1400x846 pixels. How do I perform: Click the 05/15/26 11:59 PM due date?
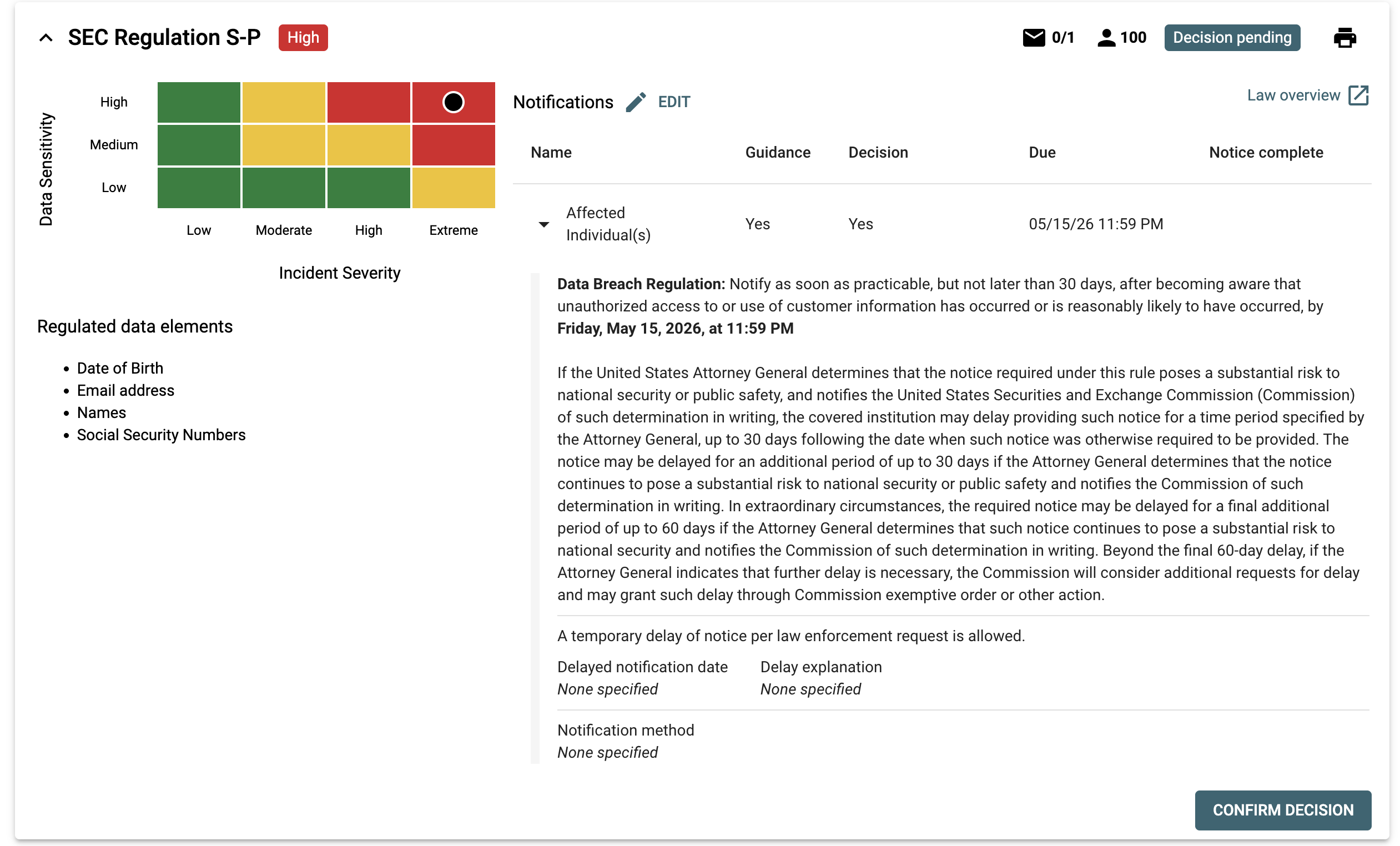click(1095, 224)
